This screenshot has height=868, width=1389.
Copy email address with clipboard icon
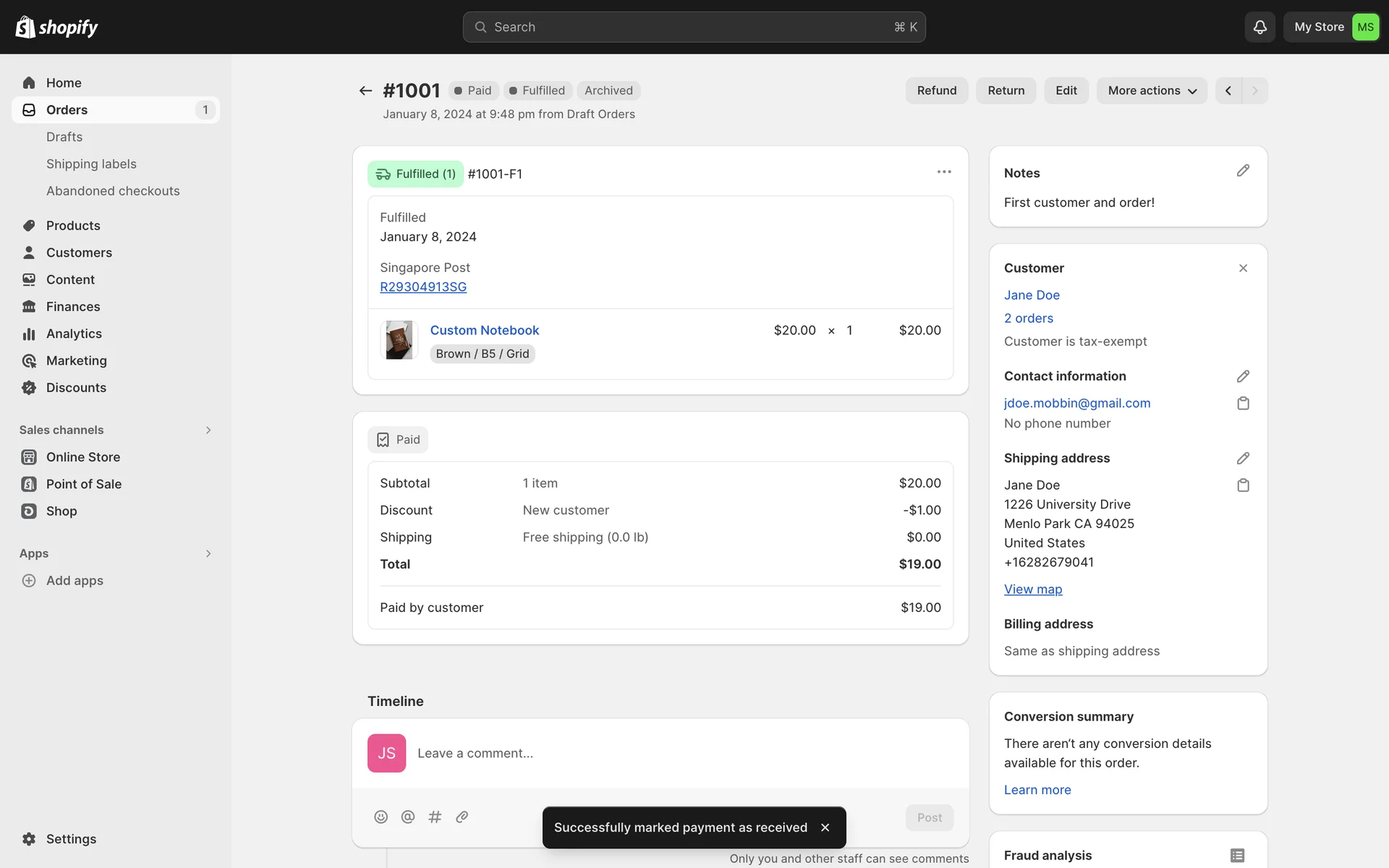click(1243, 403)
